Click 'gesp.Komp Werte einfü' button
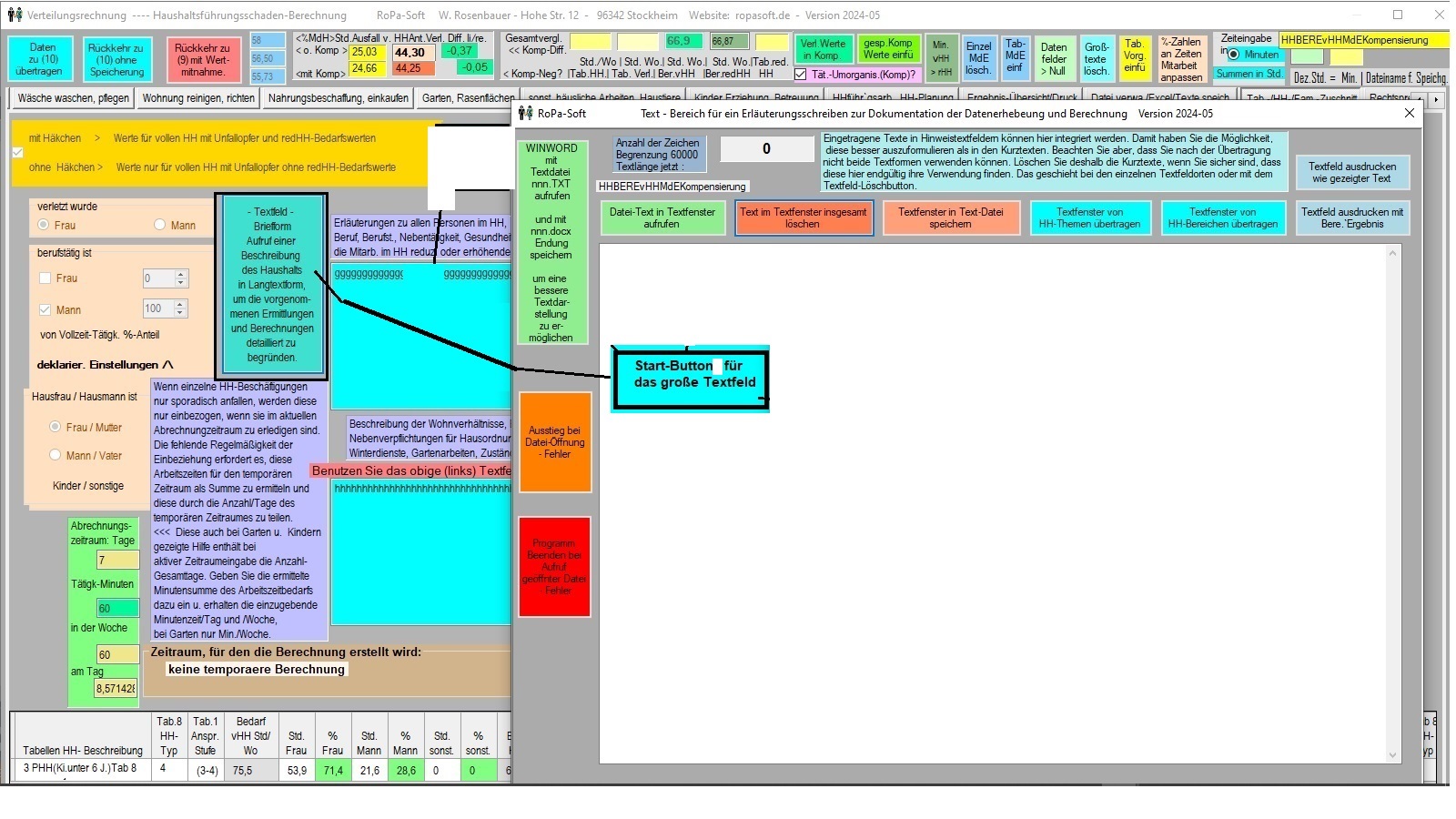 coord(887,49)
